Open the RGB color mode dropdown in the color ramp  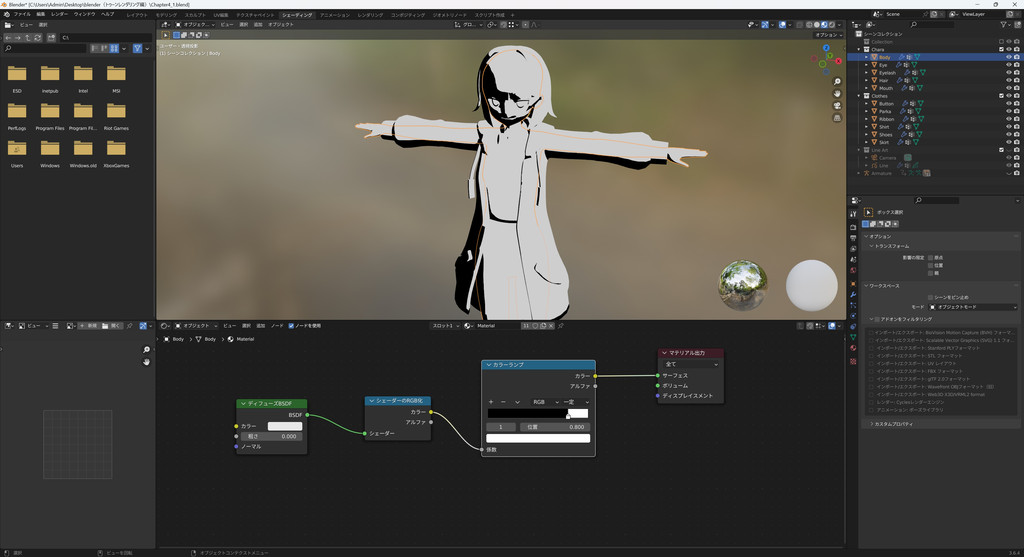pos(543,401)
